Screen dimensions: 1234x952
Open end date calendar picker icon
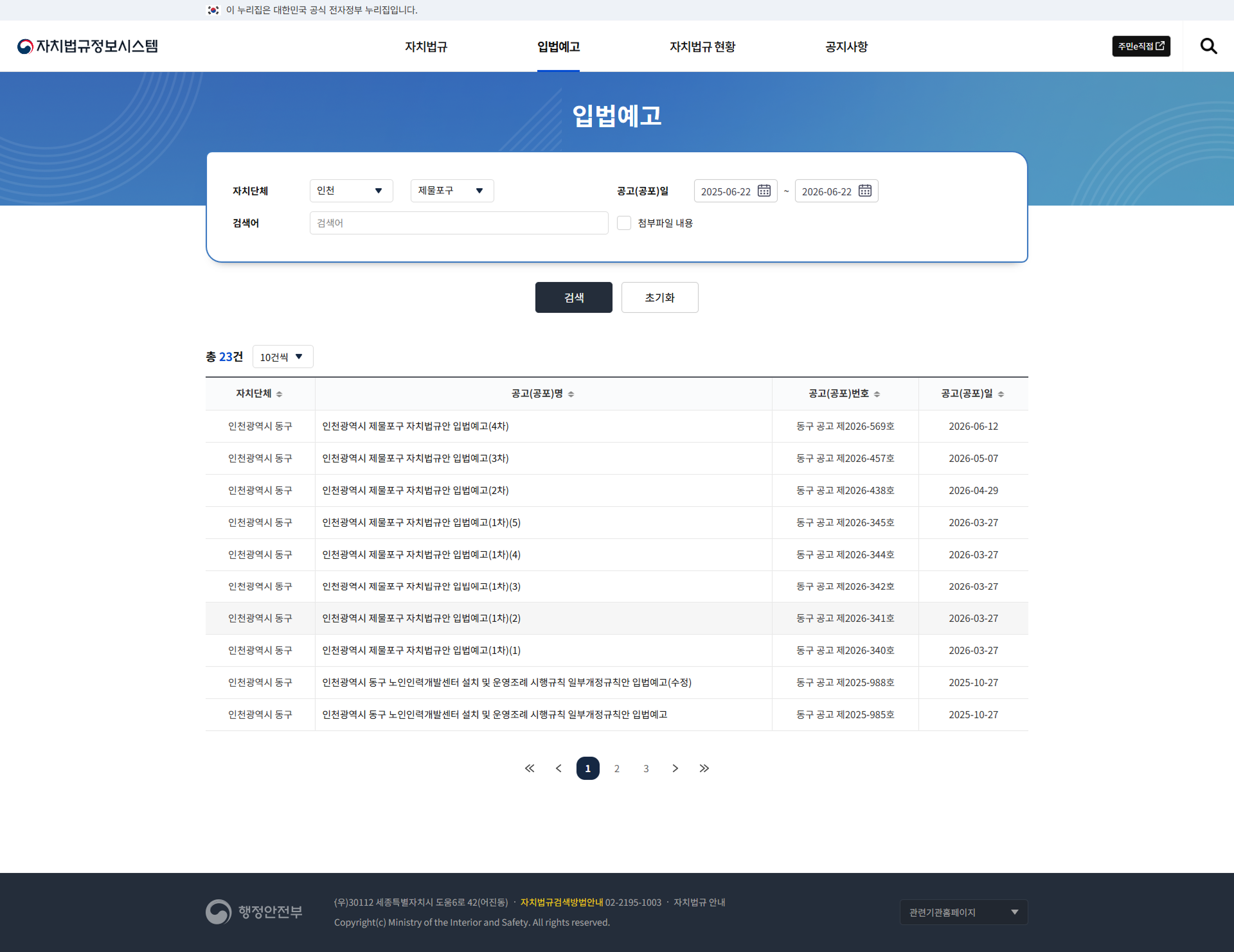click(x=865, y=191)
